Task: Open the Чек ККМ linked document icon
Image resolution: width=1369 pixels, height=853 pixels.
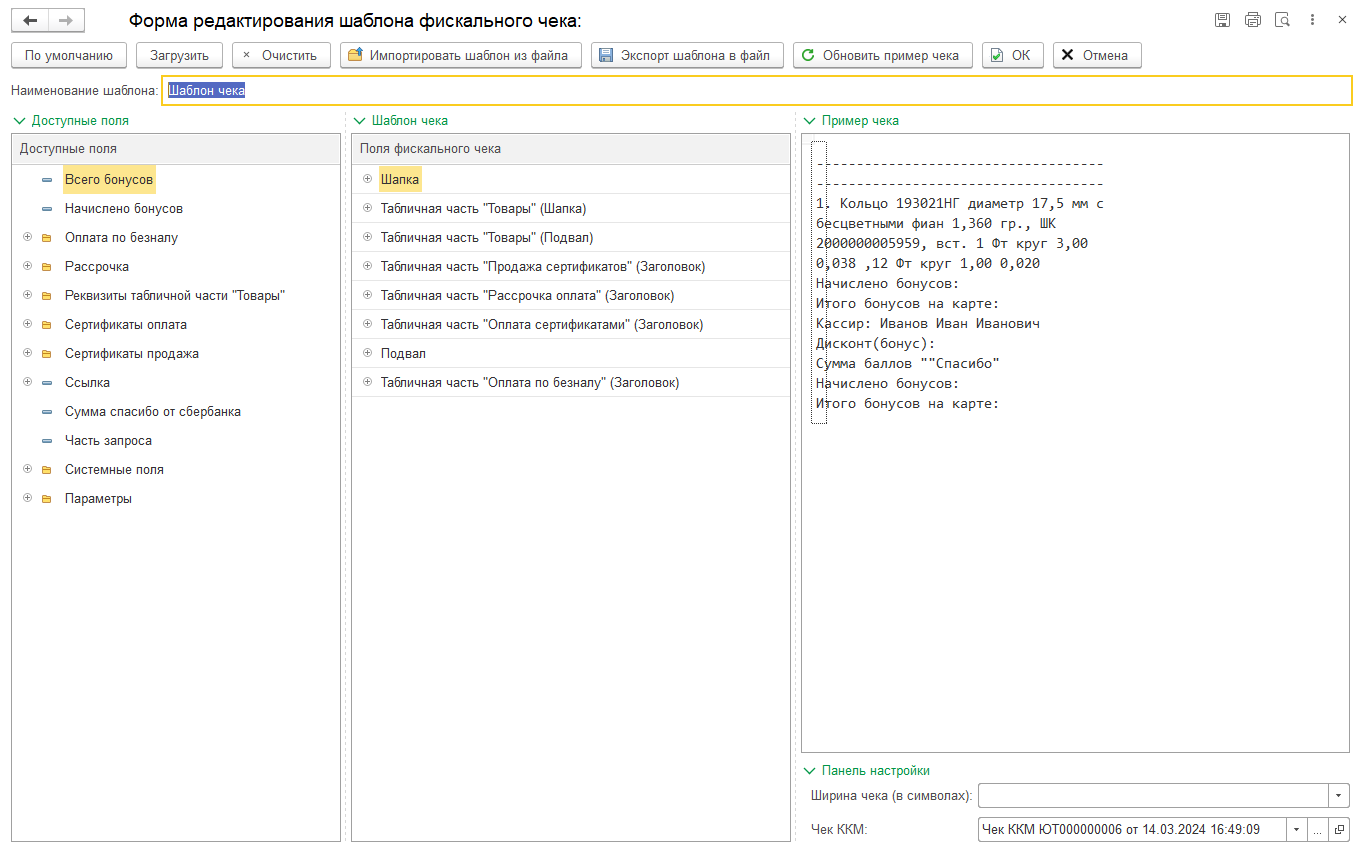Action: [1339, 829]
